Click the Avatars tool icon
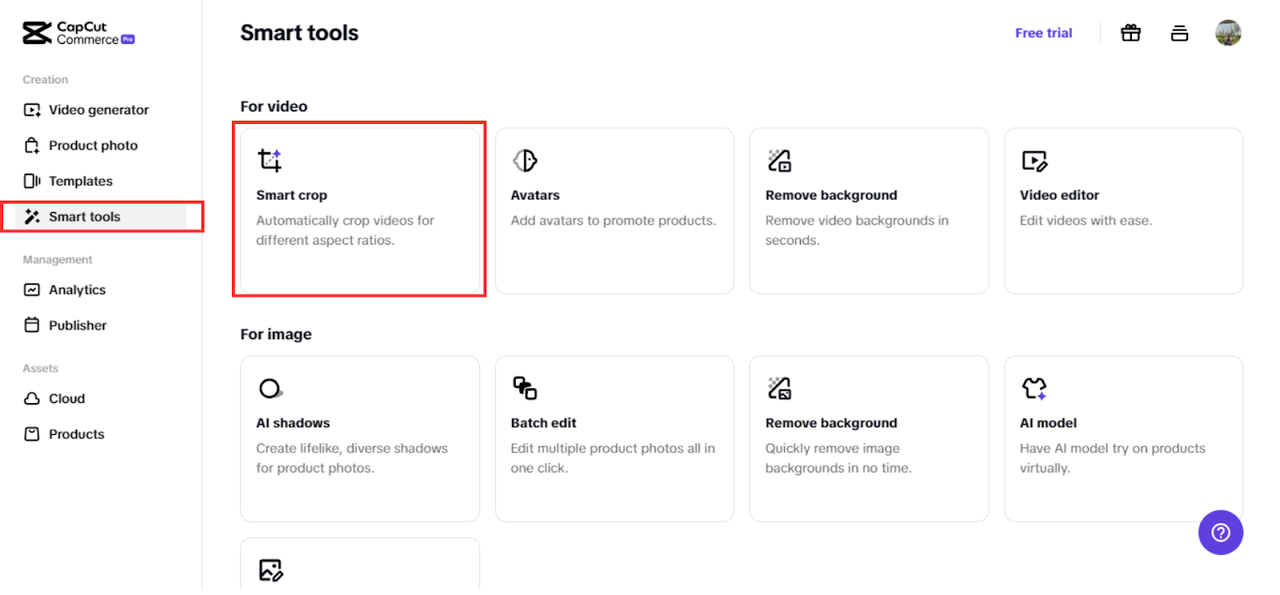The image size is (1280, 595). pyautogui.click(x=525, y=160)
